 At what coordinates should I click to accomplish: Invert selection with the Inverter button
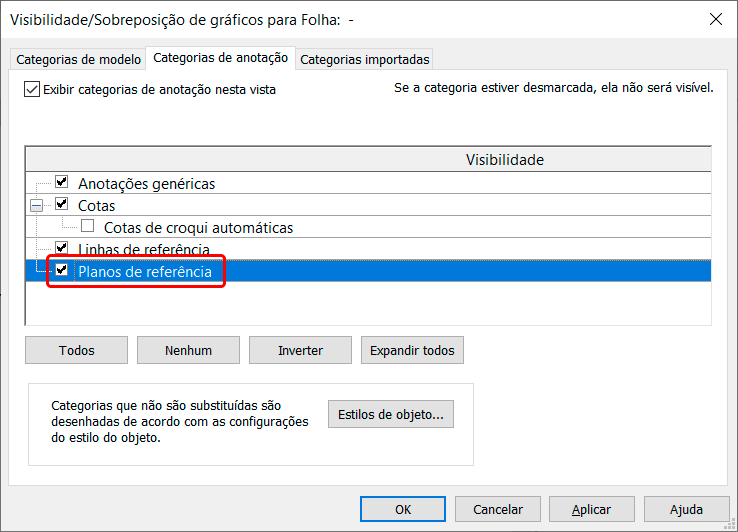click(300, 350)
